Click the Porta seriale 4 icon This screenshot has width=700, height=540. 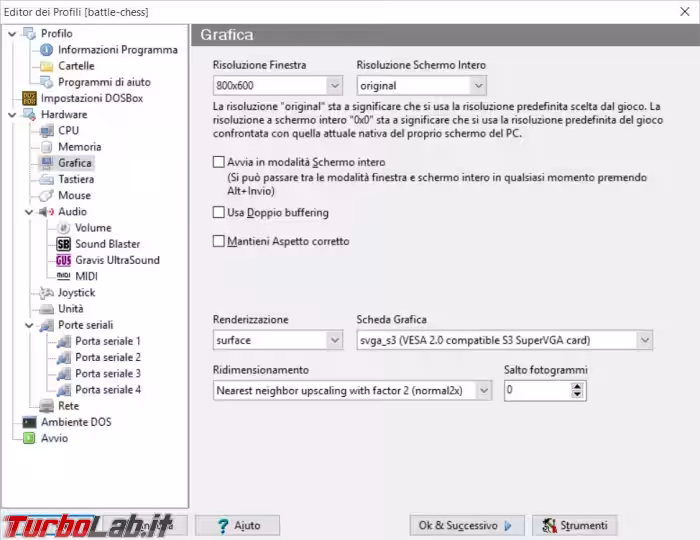coord(63,390)
